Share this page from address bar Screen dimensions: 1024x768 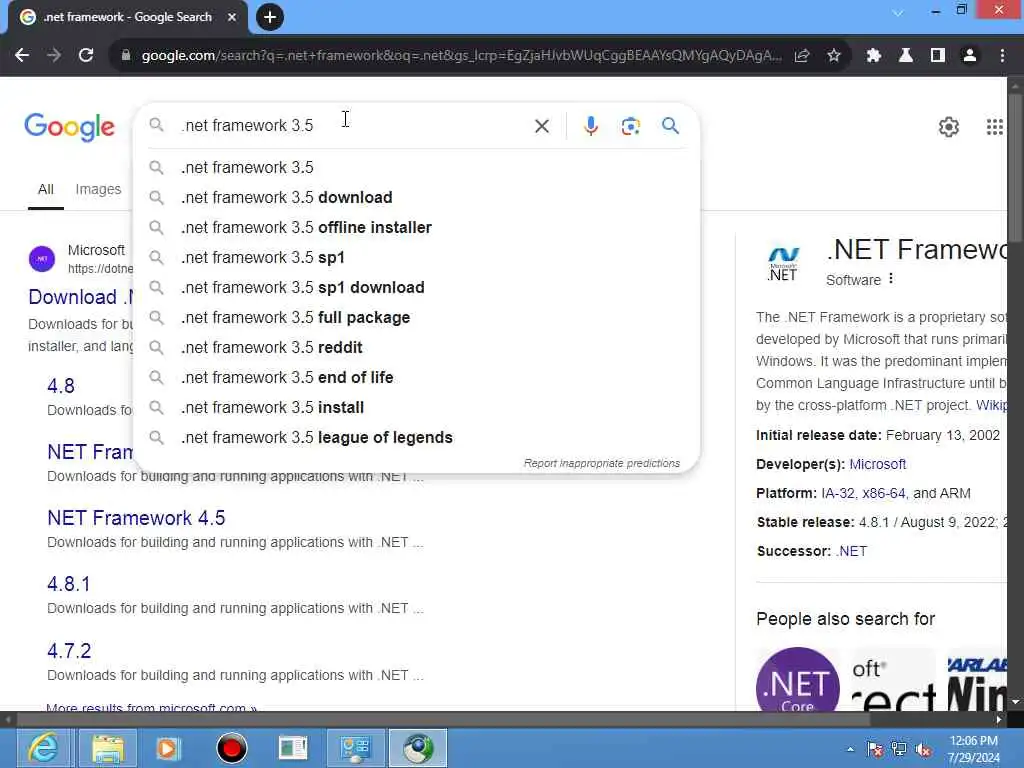[802, 56]
